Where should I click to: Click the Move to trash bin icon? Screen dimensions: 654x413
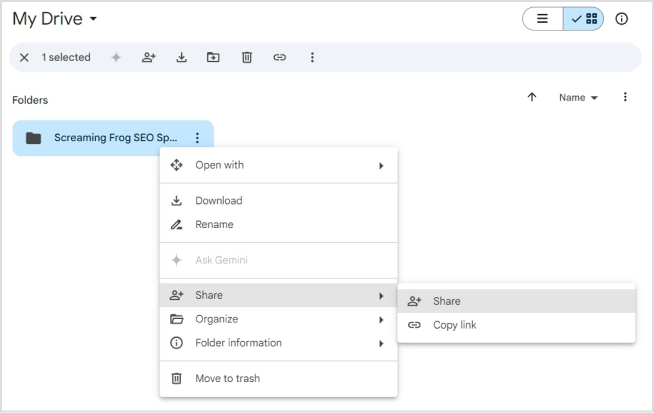coord(176,378)
